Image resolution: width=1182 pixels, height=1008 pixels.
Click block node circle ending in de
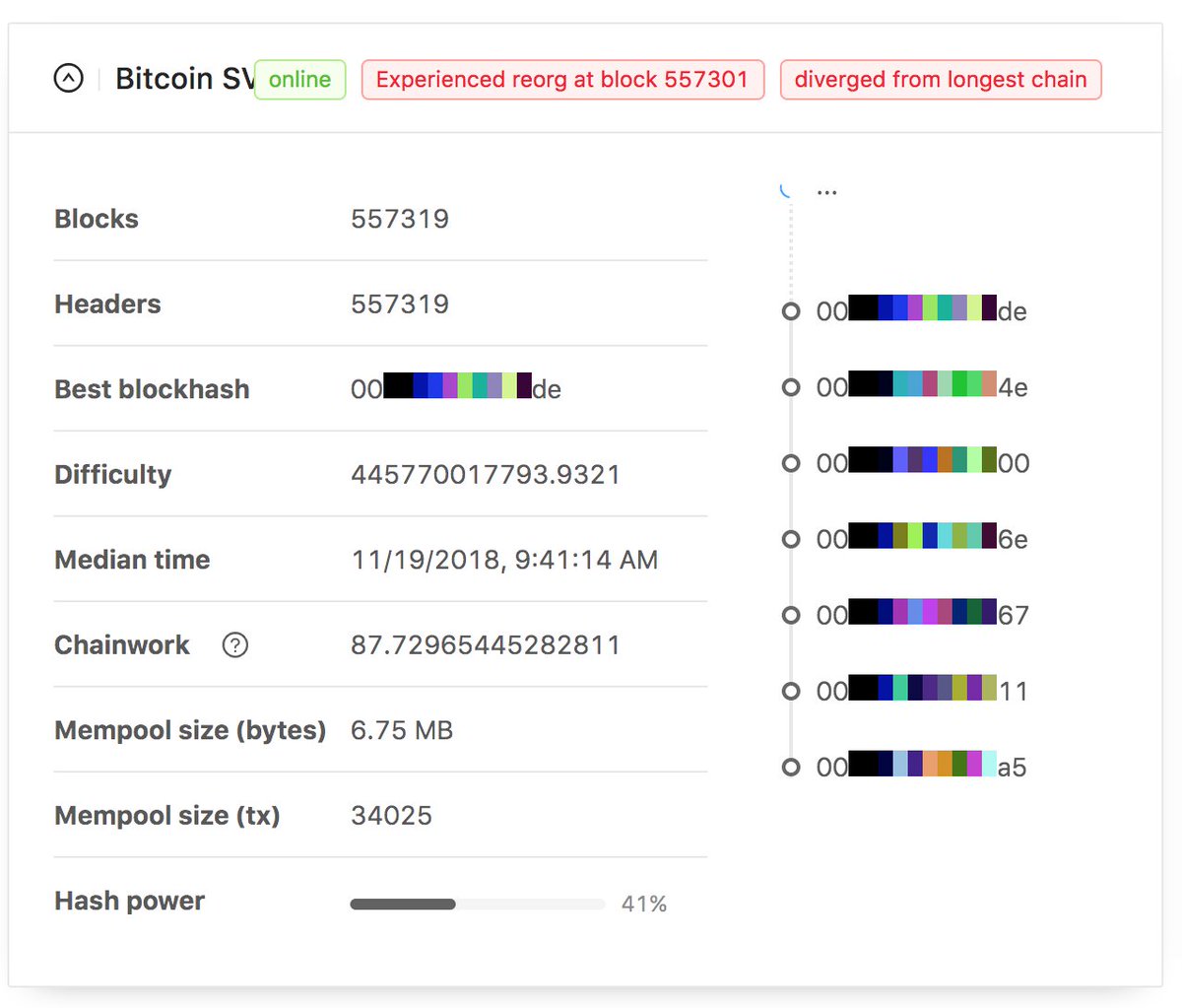pos(791,311)
